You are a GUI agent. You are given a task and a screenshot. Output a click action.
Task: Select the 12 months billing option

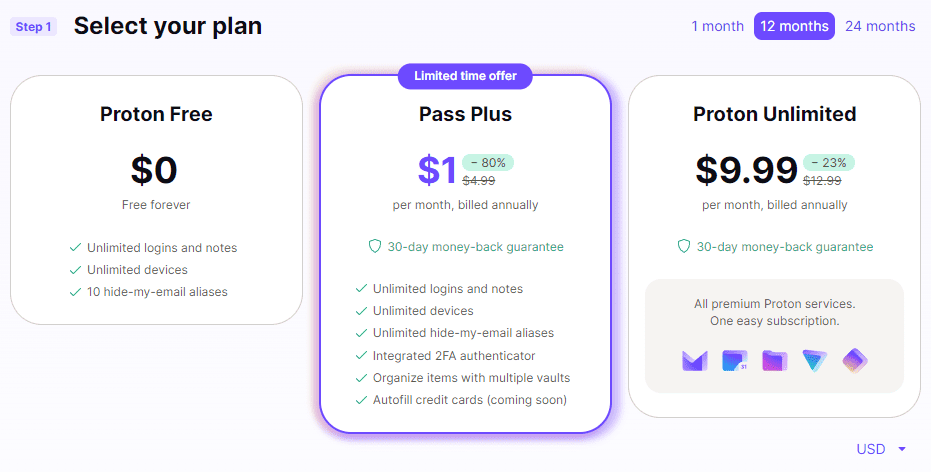794,26
